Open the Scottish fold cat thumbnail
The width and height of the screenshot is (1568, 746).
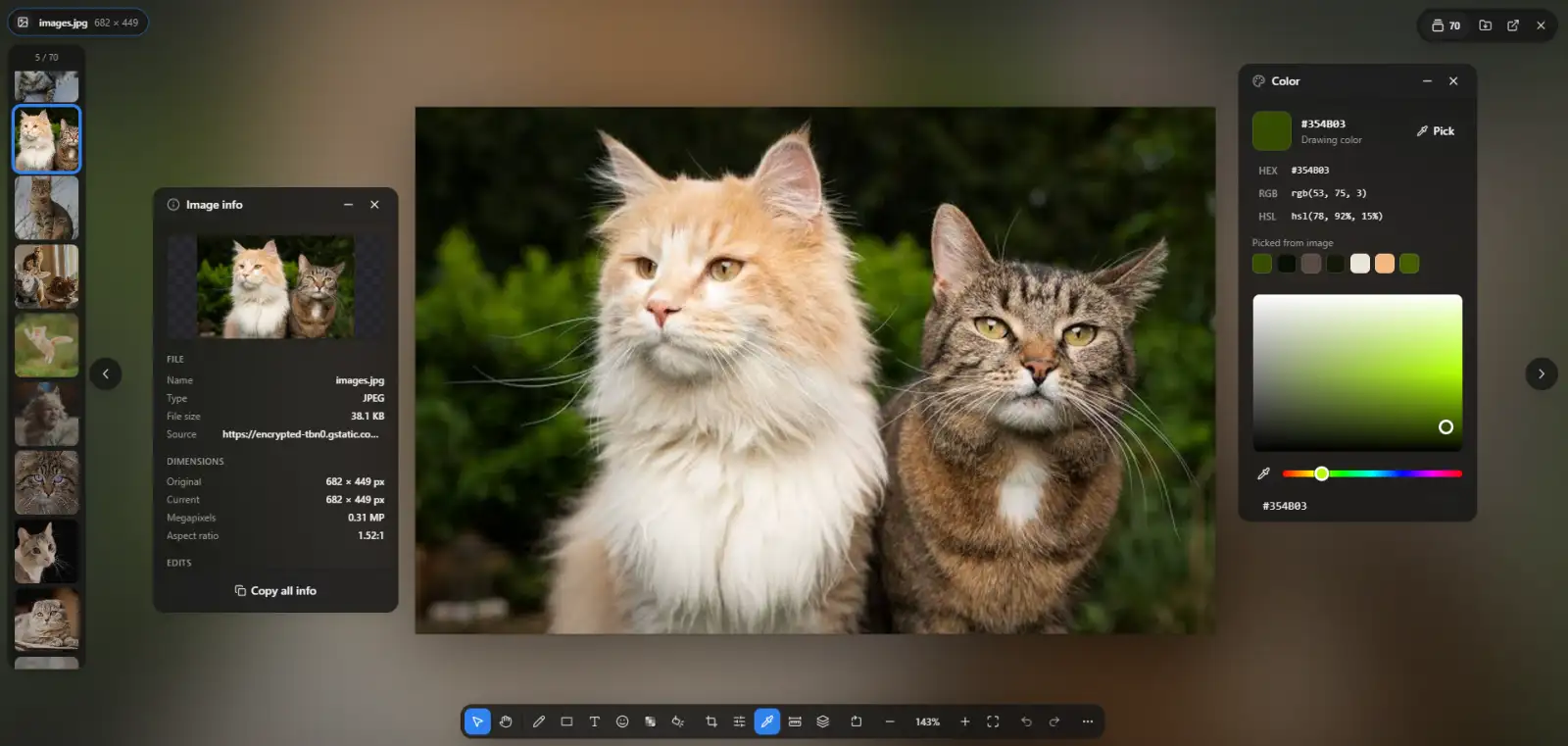(47, 620)
